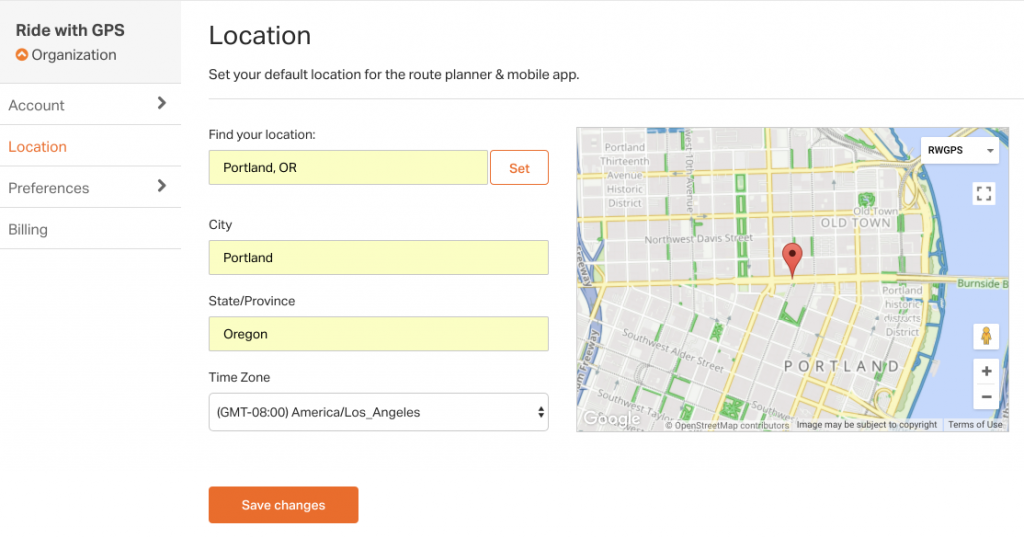This screenshot has height=538, width=1024.
Task: Click the PORTLAND label on the map
Action: coord(842,366)
